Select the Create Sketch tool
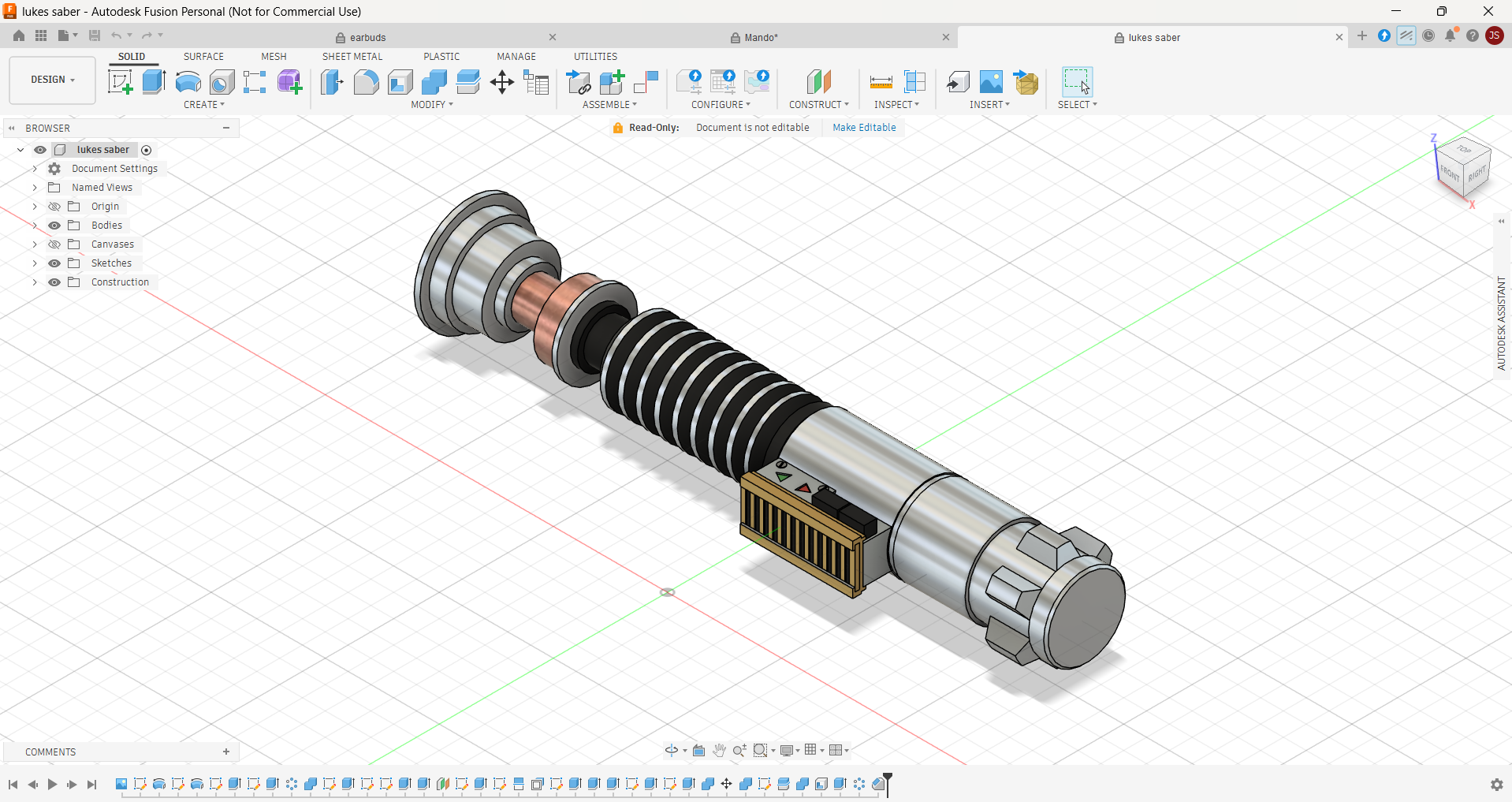Viewport: 1512px width, 802px height. click(120, 82)
